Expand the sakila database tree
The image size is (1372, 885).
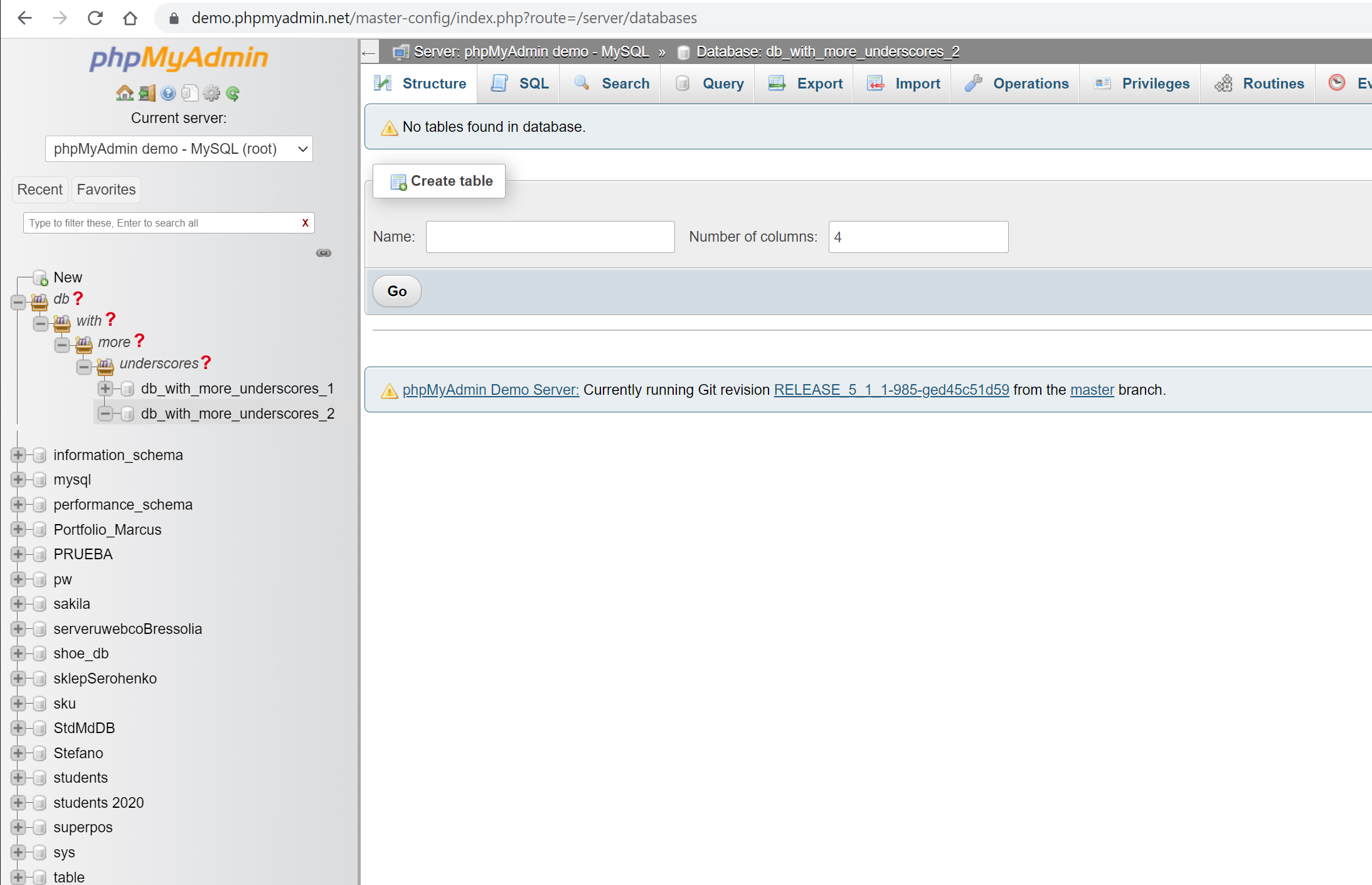tap(18, 603)
